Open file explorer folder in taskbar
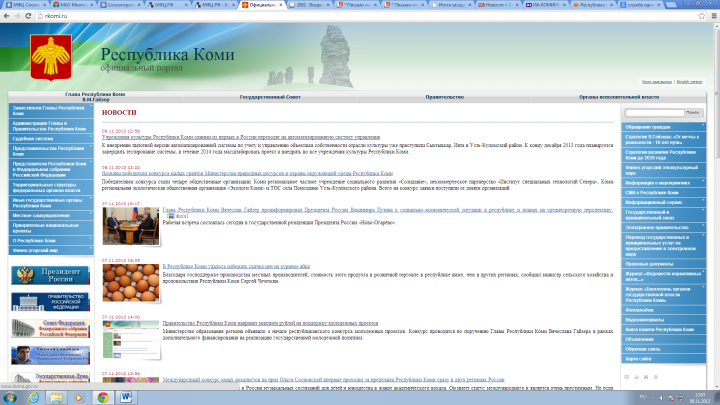720x405 pixels. tap(56, 398)
